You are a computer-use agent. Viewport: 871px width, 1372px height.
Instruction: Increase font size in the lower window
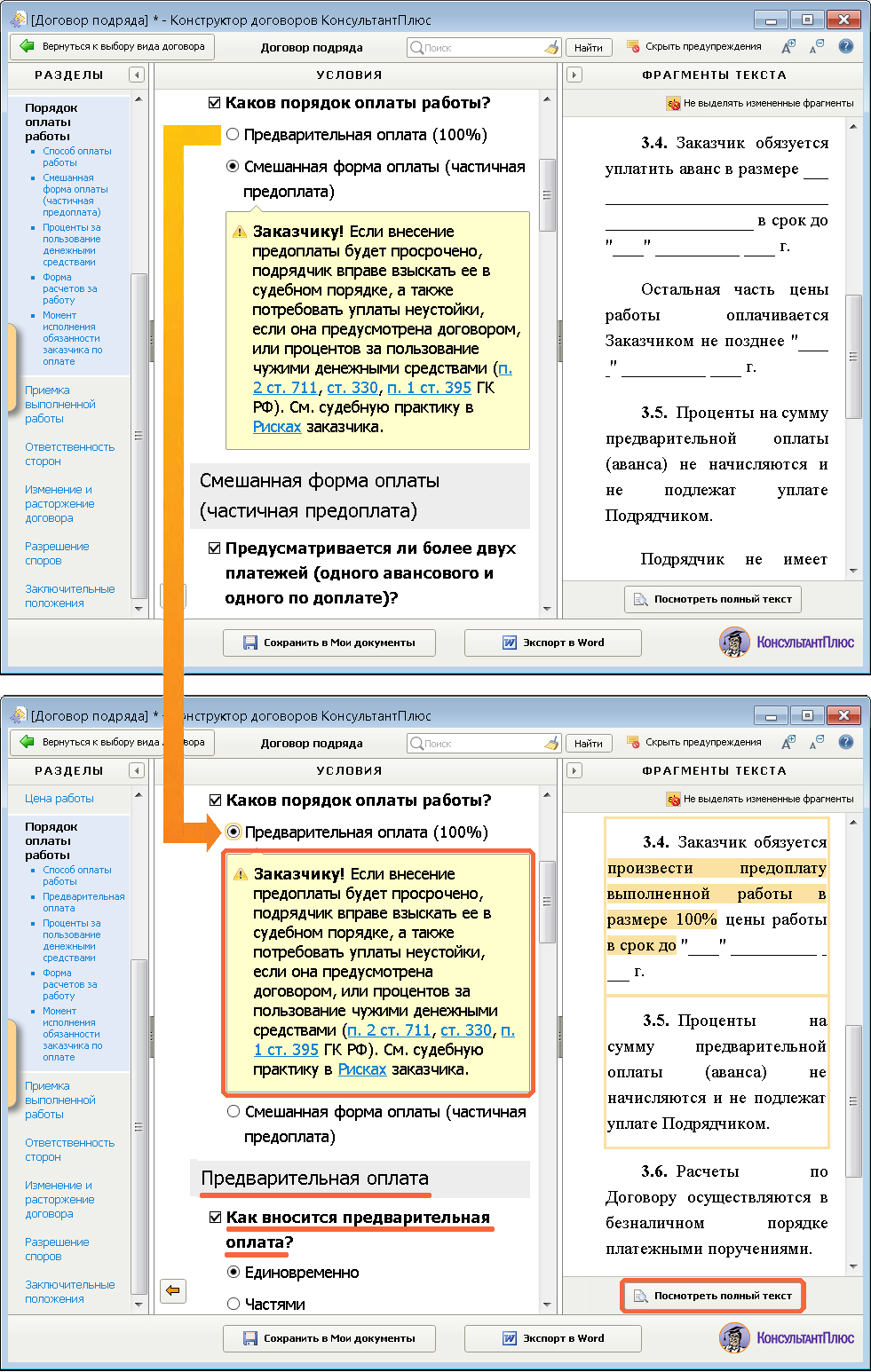pyautogui.click(x=788, y=743)
